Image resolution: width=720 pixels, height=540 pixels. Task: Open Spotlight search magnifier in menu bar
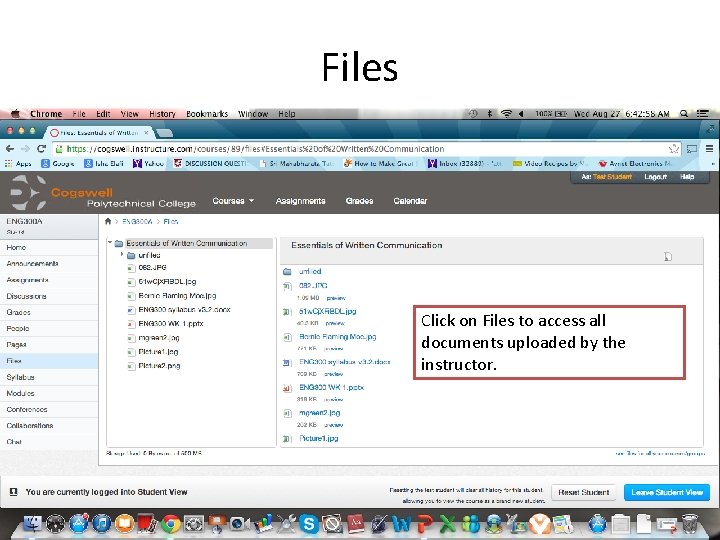[684, 114]
